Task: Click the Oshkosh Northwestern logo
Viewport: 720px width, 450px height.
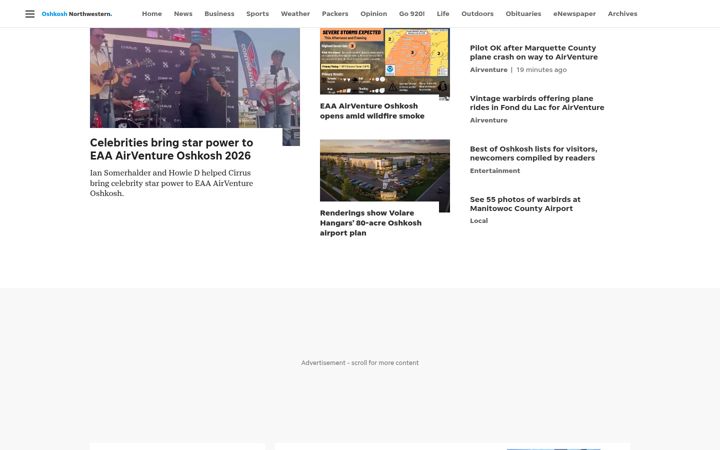Action: pyautogui.click(x=77, y=14)
